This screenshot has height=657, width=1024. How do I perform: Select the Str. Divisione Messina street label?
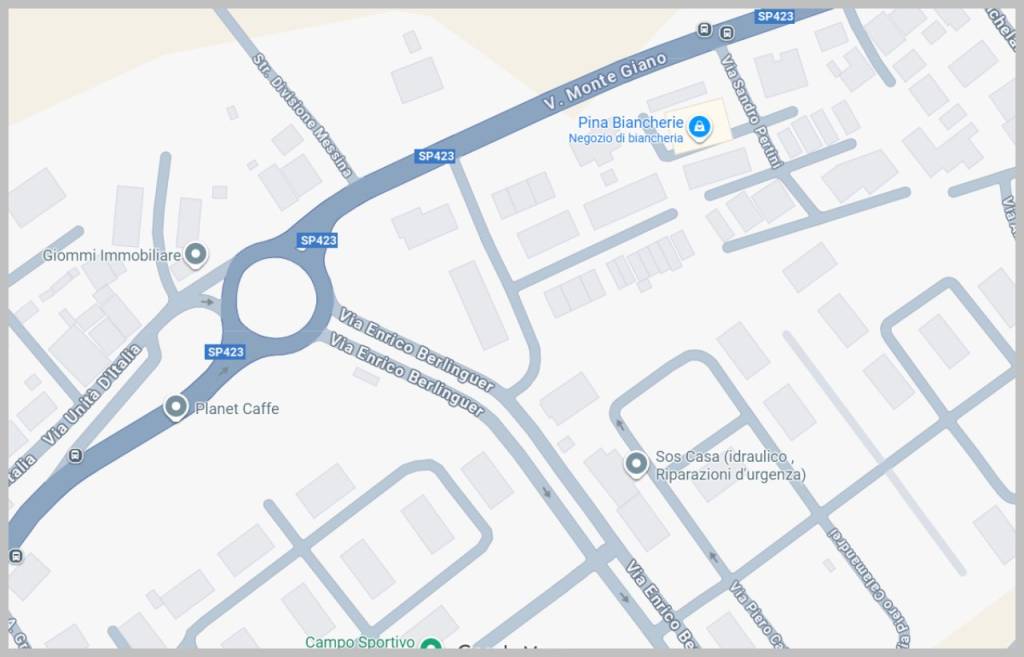tap(303, 116)
